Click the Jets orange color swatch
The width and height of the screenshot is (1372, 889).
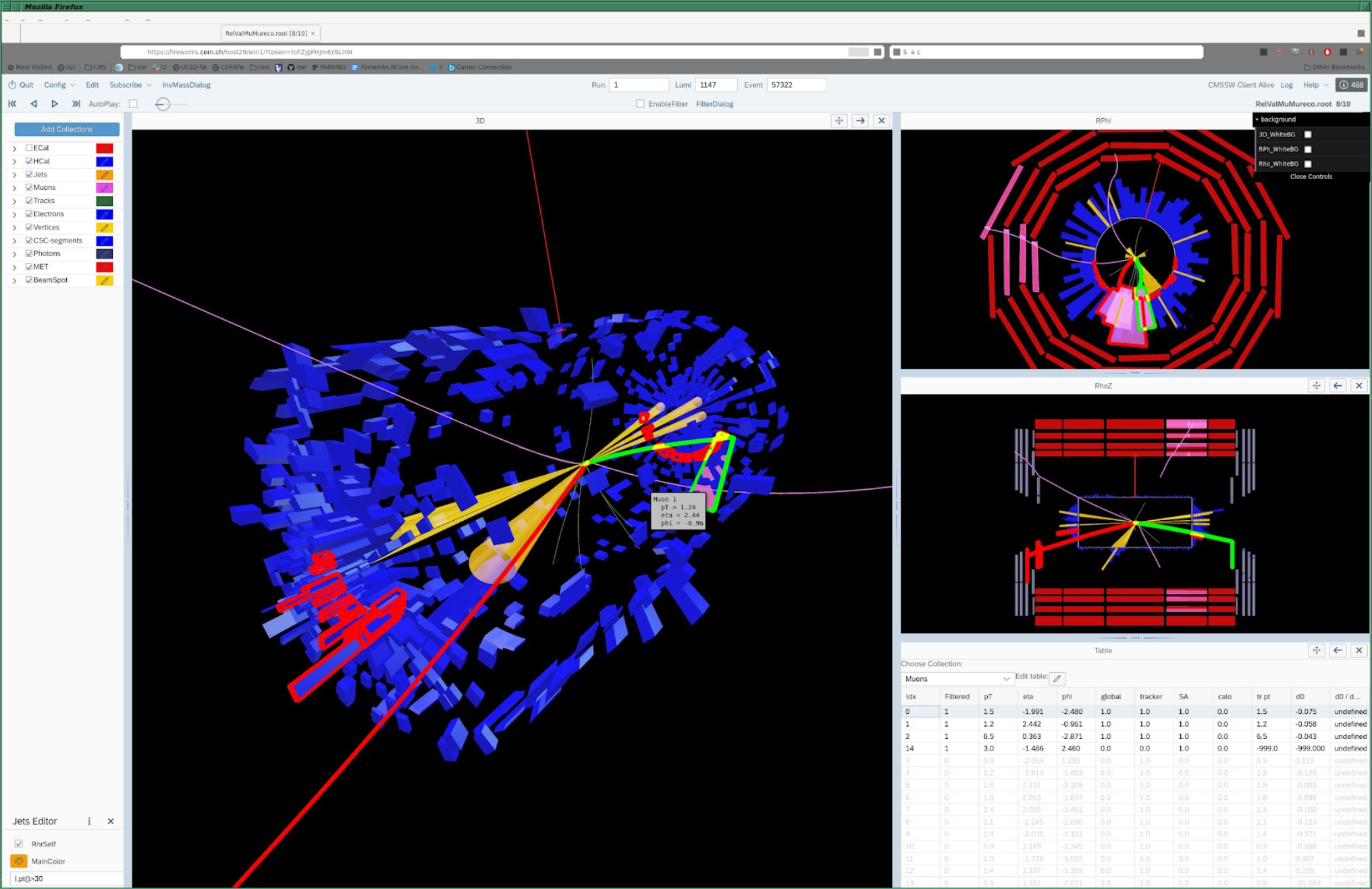point(104,175)
